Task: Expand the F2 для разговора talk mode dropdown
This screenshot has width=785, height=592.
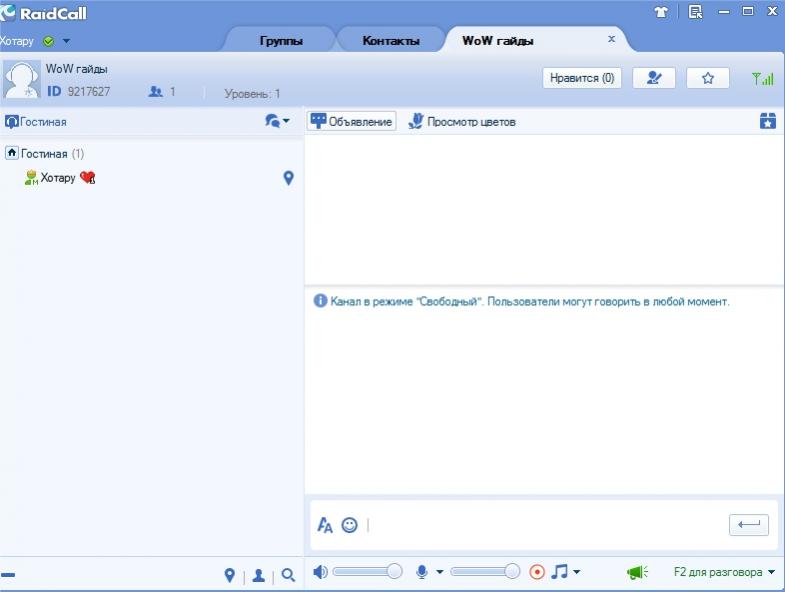Action: [x=771, y=573]
